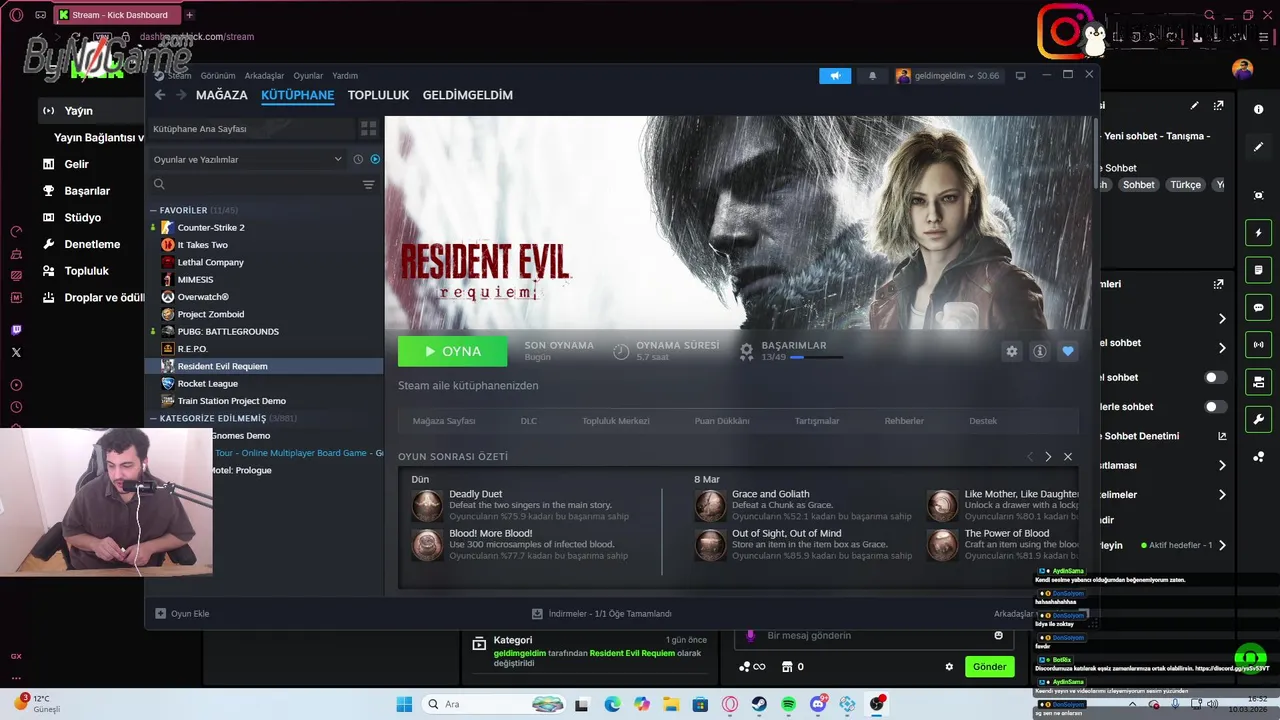Open Stüdyo in Kick sidebar
The width and height of the screenshot is (1280, 720).
pyautogui.click(x=82, y=217)
